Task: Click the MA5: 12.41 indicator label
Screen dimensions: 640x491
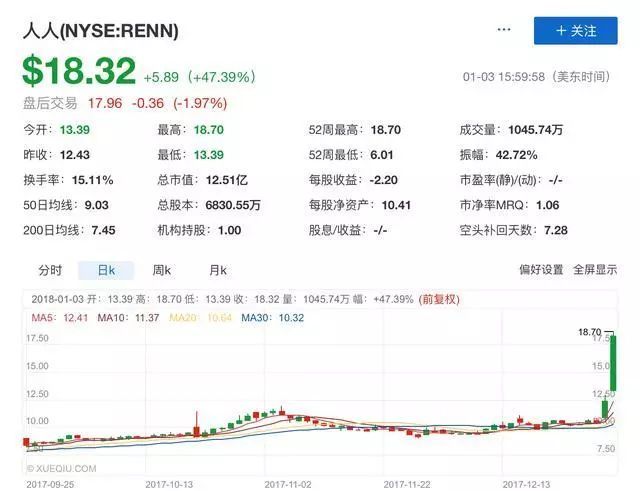Action: pyautogui.click(x=60, y=318)
